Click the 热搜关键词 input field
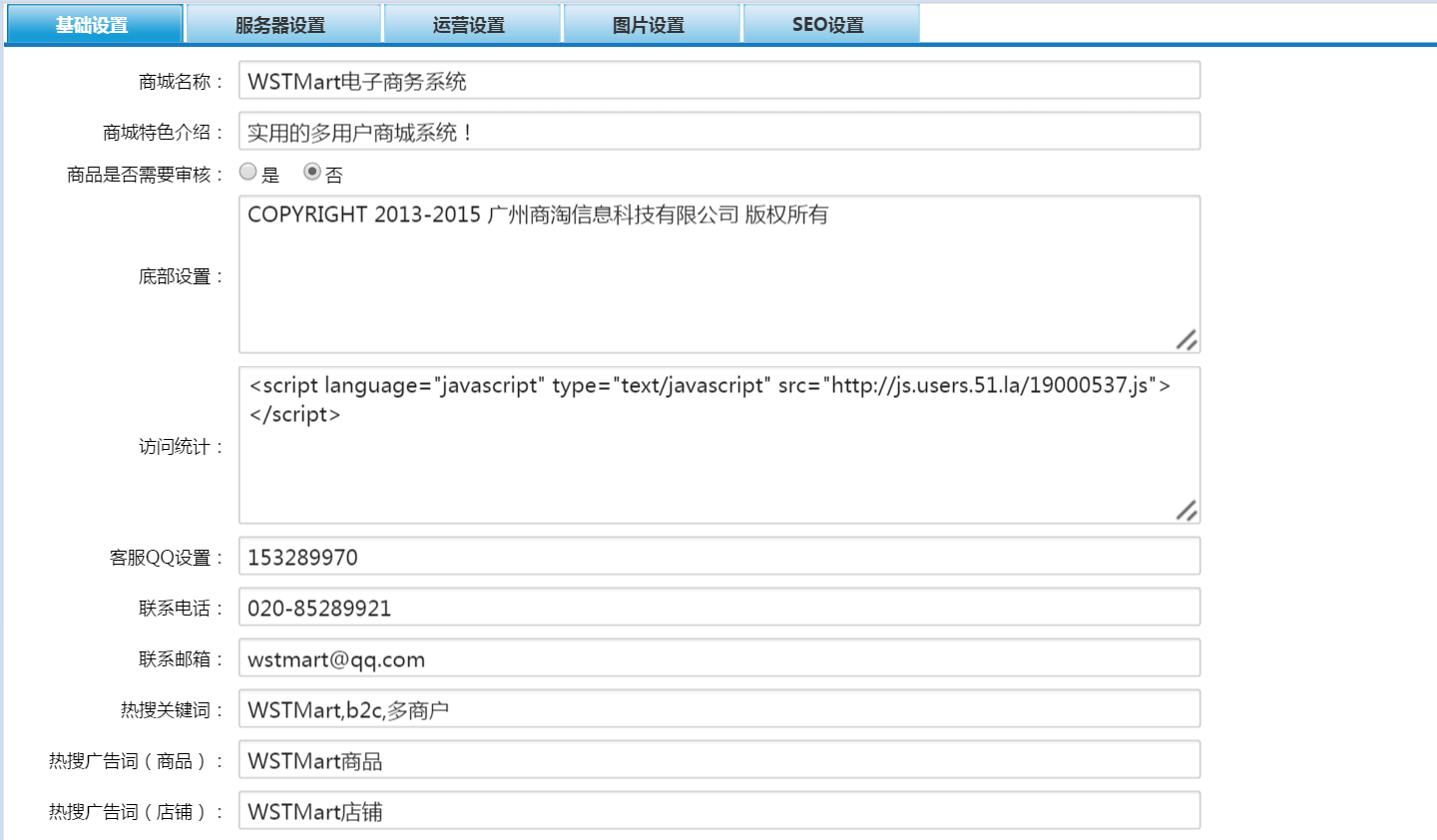Viewport: 1437px width, 840px height. coord(719,709)
